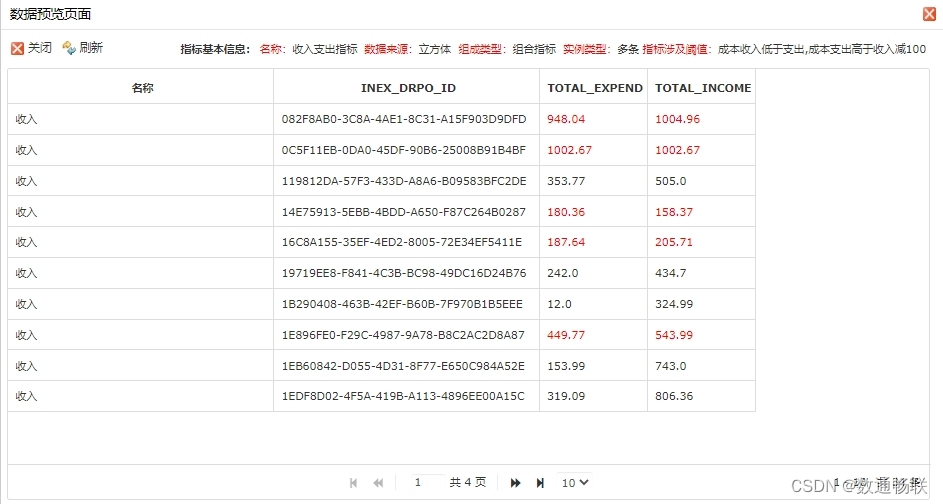Jump to last page of results
The image size is (943, 504).
(540, 482)
